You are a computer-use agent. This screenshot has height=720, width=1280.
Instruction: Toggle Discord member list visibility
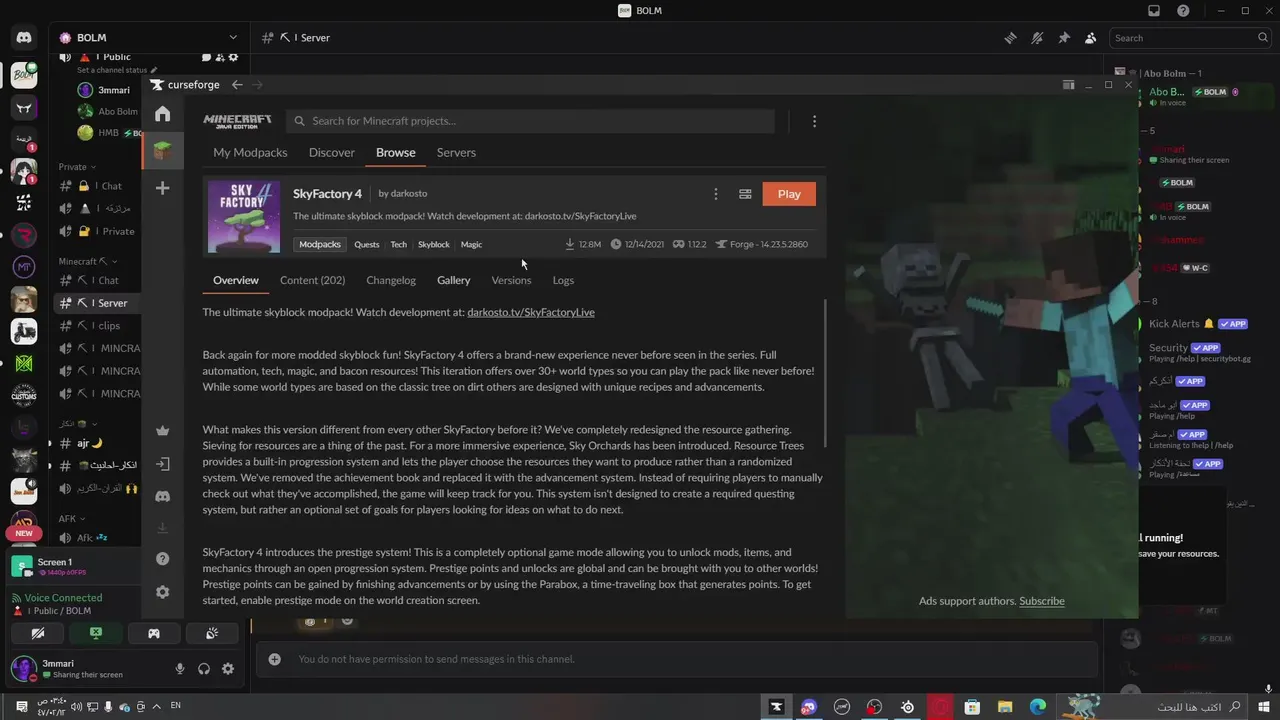(x=1090, y=38)
